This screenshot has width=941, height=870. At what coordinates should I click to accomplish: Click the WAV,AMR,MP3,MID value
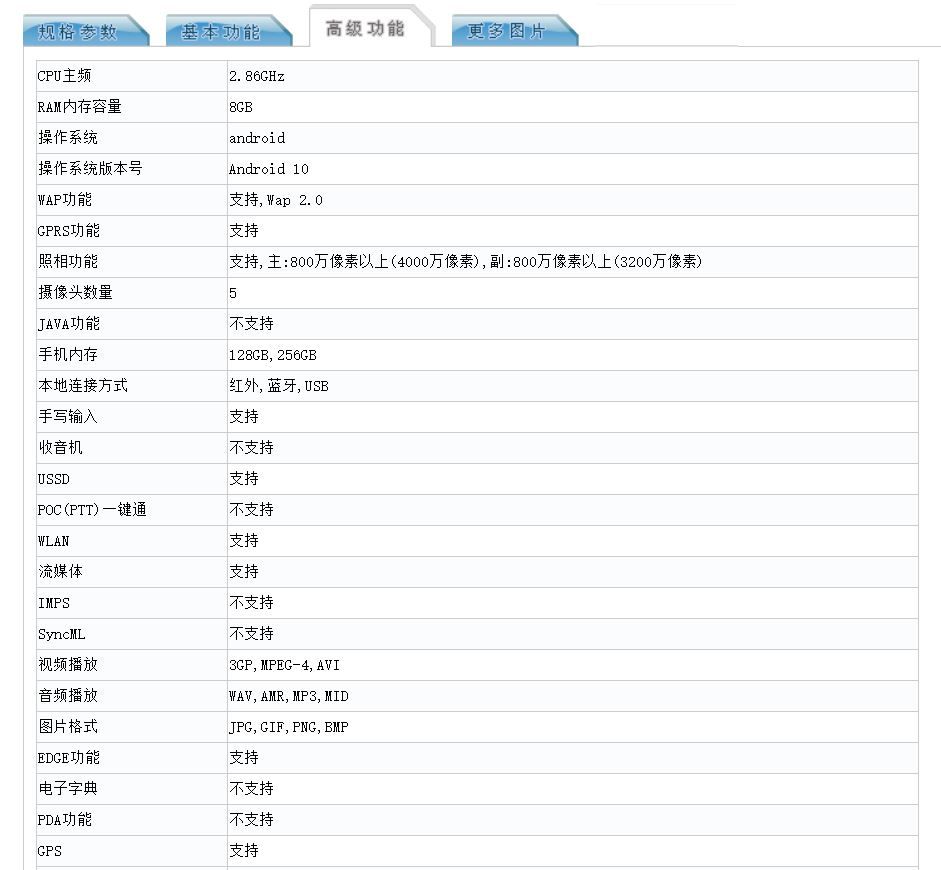click(x=289, y=696)
